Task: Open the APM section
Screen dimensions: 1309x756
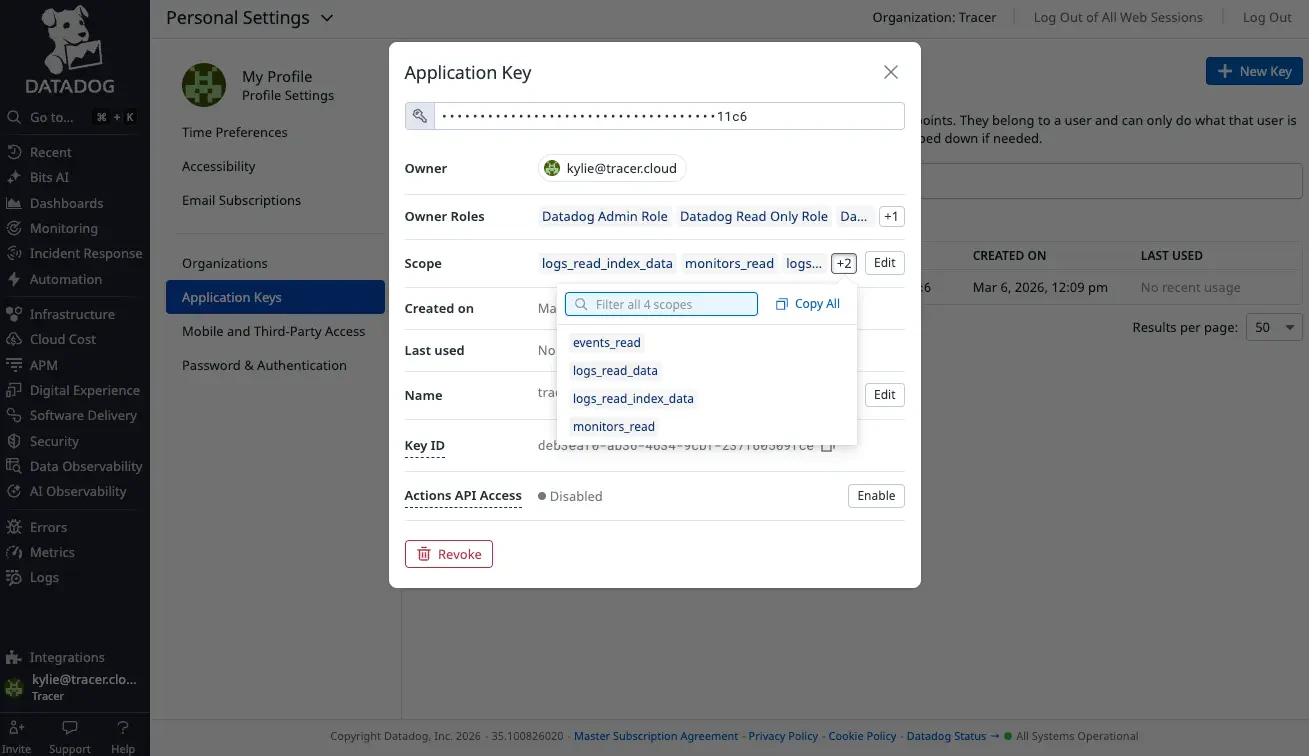Action: point(42,365)
